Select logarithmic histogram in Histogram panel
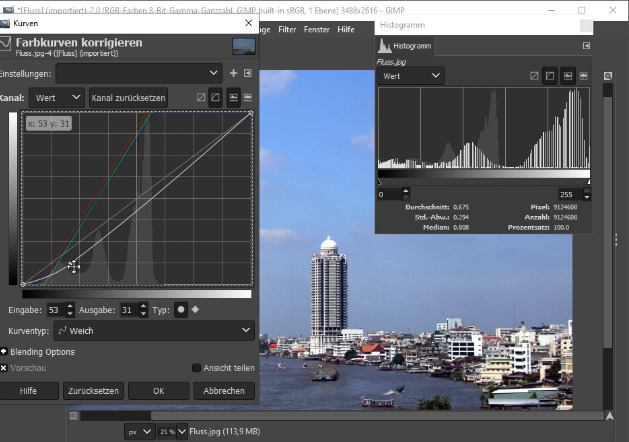Viewport: 629px width, 442px height. point(583,76)
